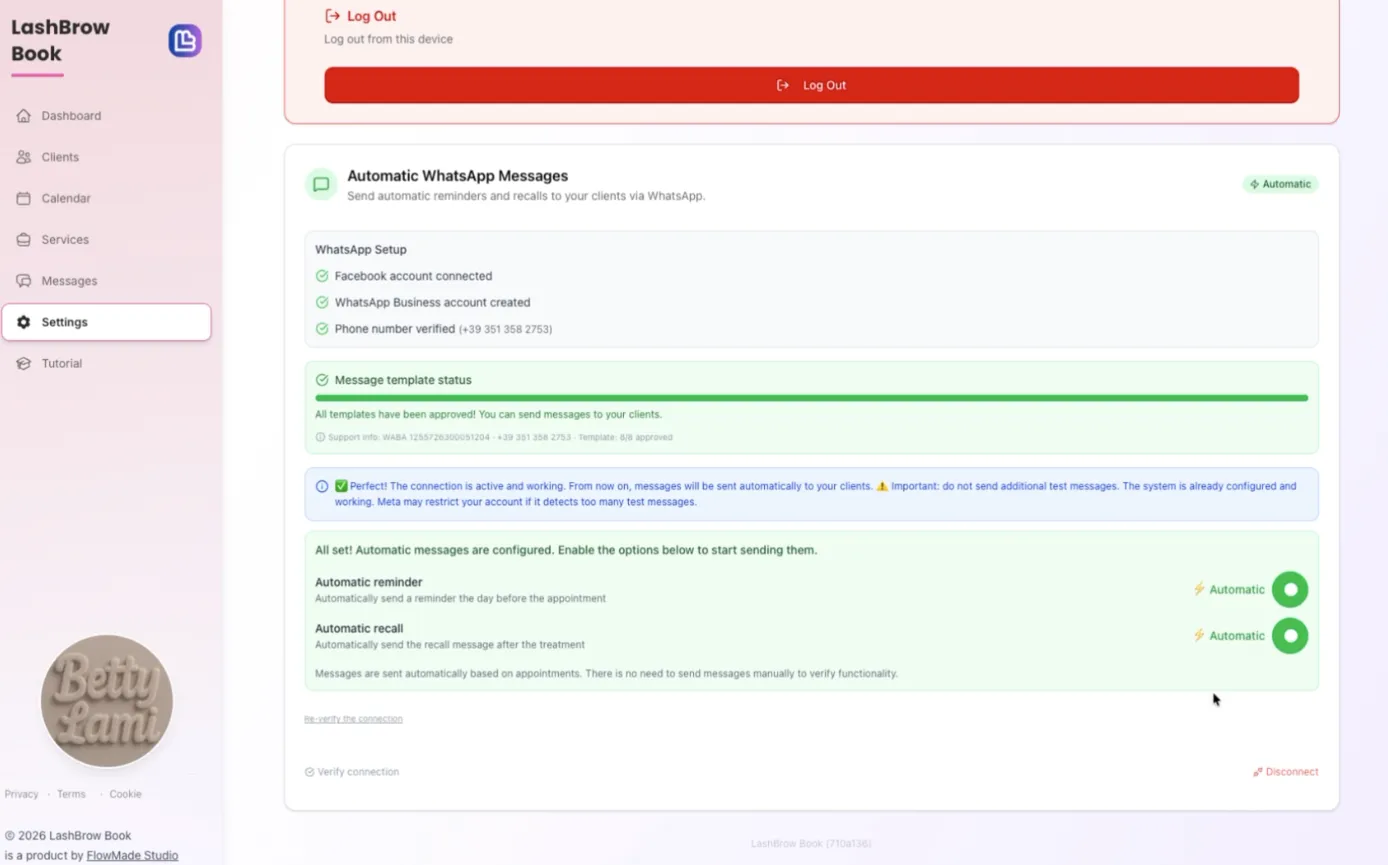
Task: Click the Services icon in sidebar
Action: pos(23,240)
